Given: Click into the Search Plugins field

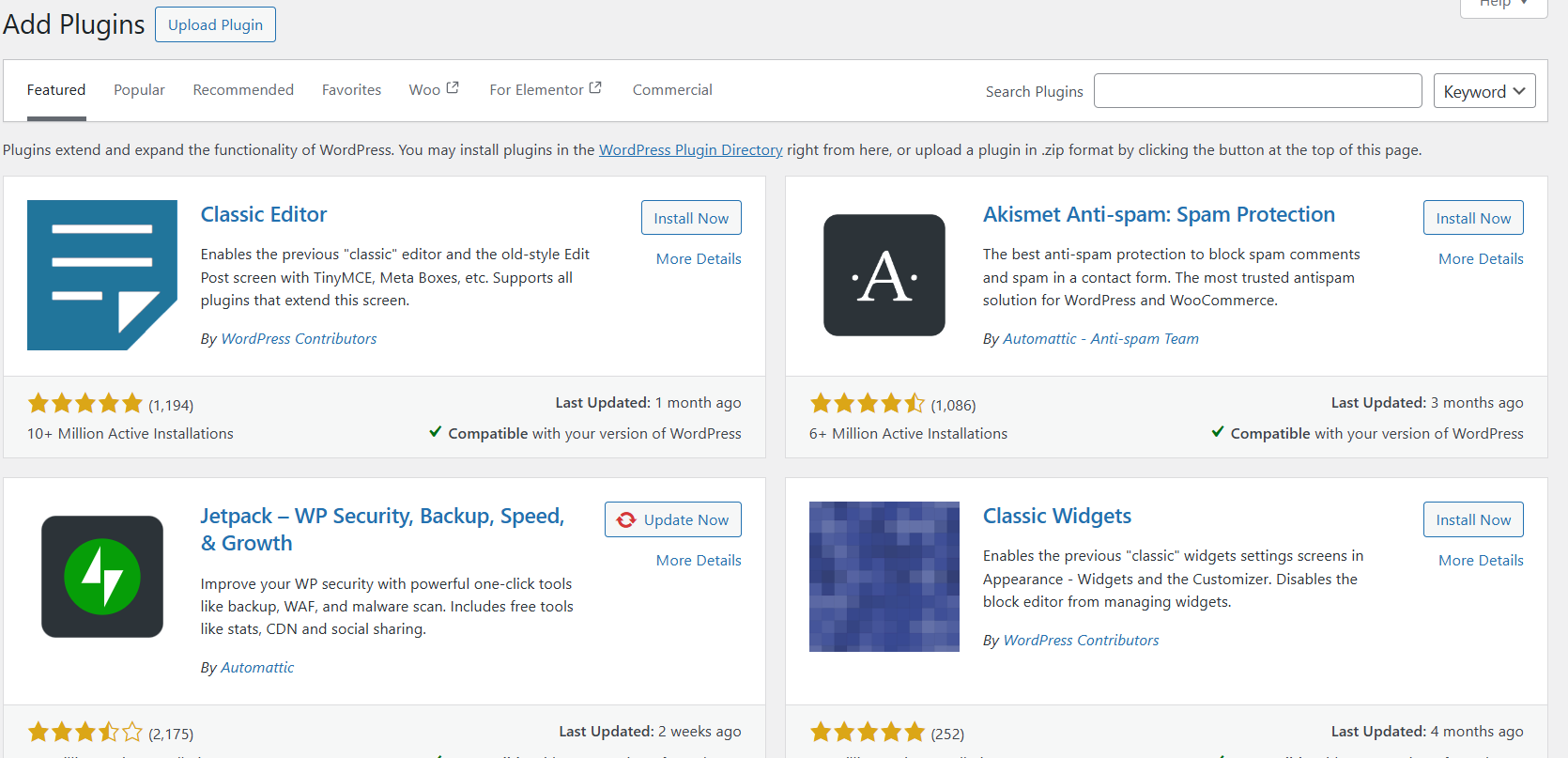Looking at the screenshot, I should (x=1257, y=91).
